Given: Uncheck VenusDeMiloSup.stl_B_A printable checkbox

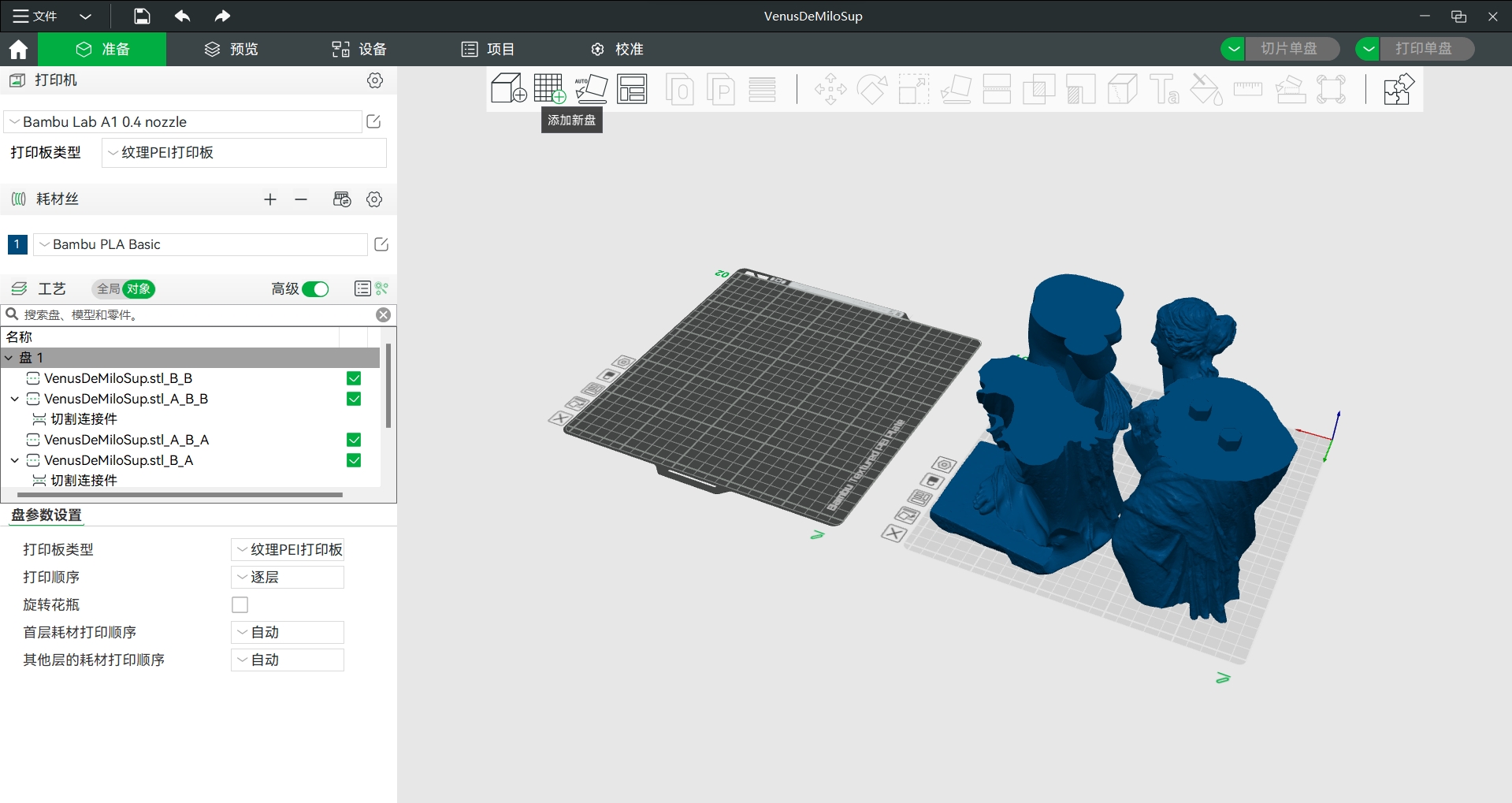Looking at the screenshot, I should [354, 460].
